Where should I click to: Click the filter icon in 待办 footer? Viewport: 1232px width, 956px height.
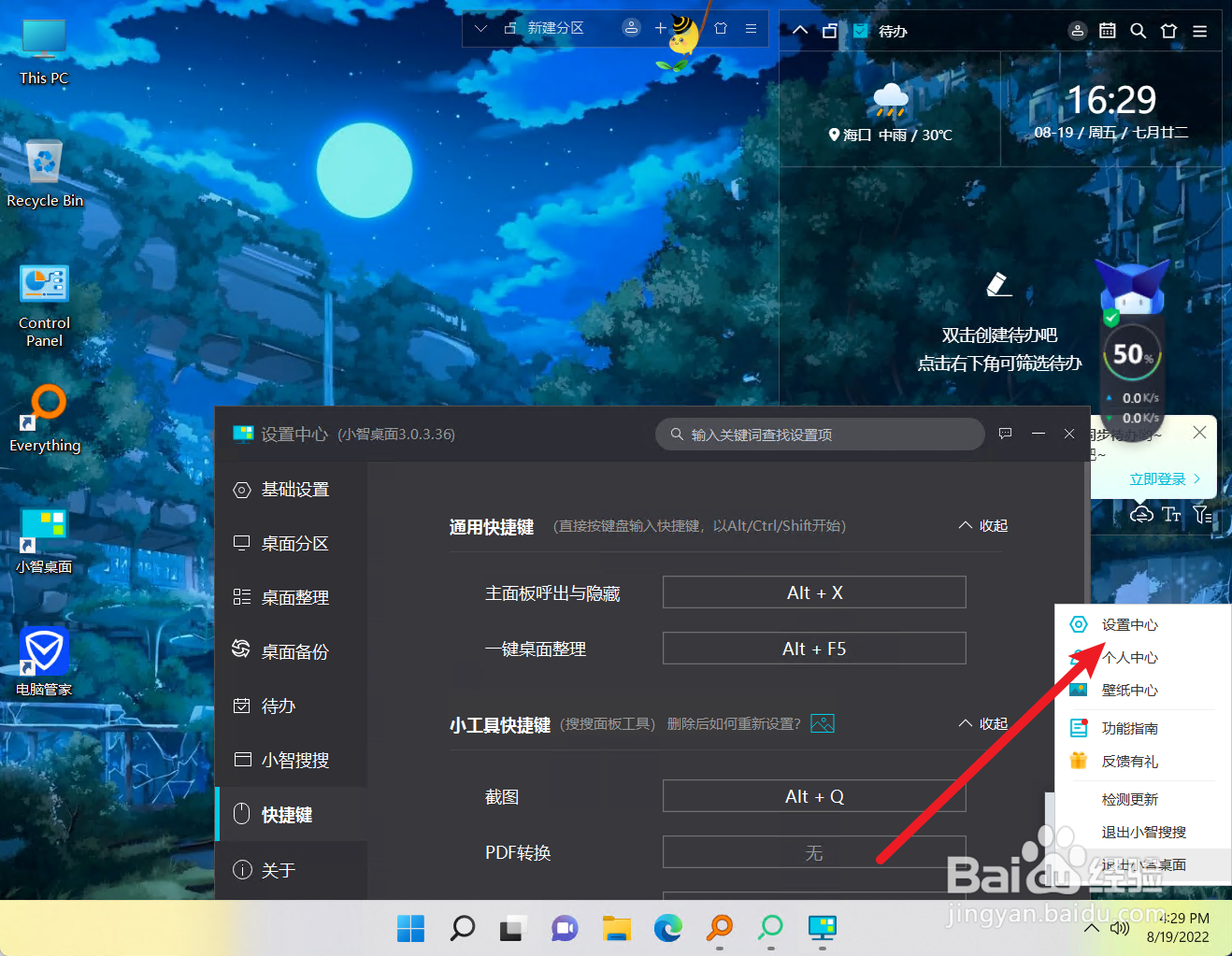(x=1202, y=514)
